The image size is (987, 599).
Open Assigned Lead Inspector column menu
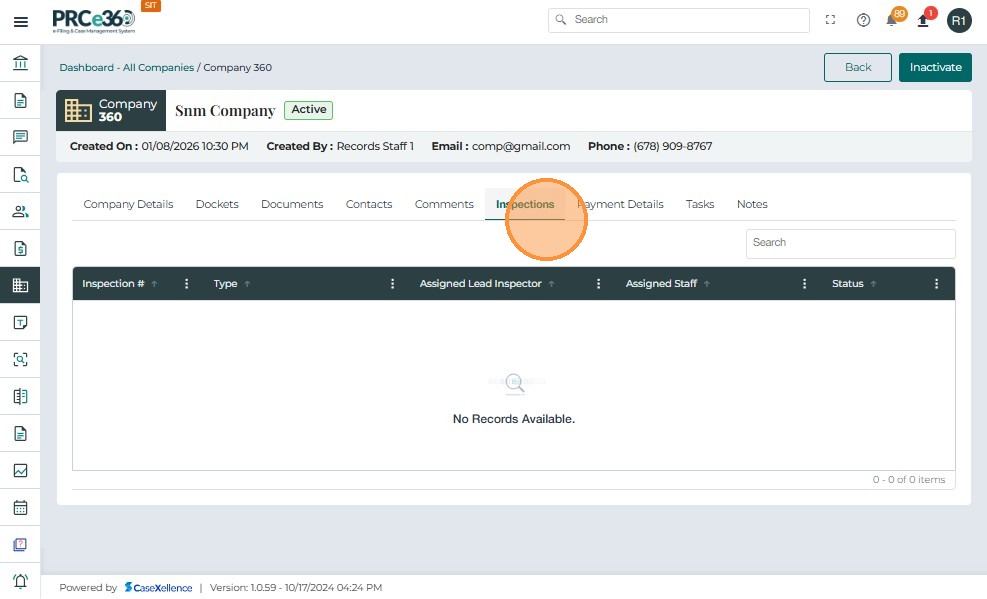(598, 284)
